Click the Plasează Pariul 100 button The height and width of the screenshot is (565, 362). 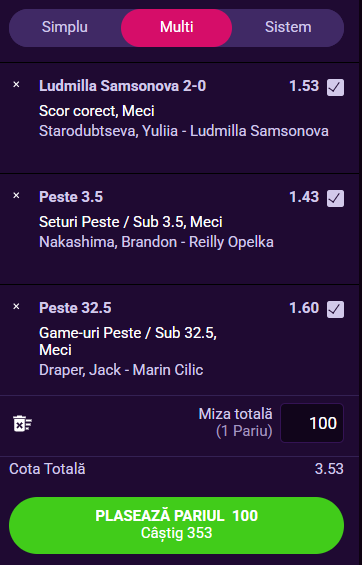click(x=176, y=525)
